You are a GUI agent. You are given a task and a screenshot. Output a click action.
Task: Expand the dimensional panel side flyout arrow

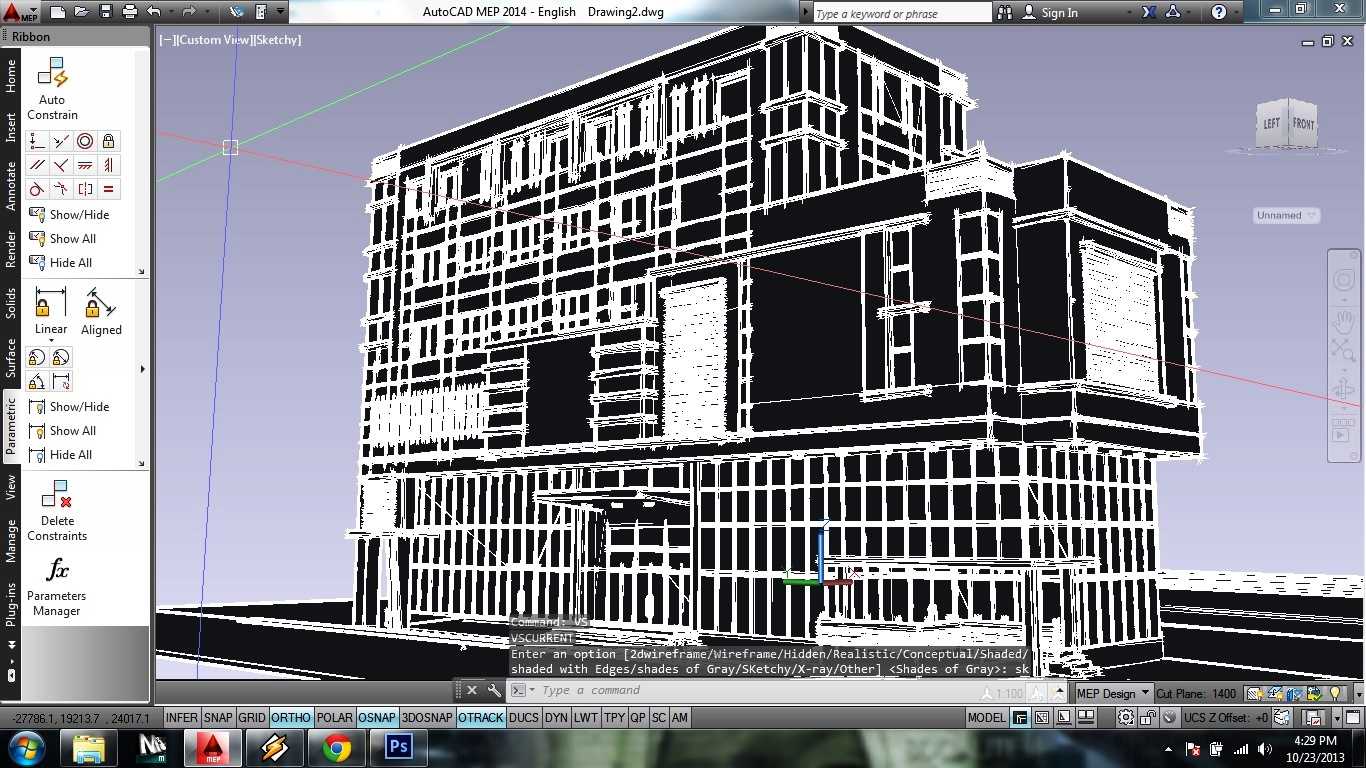coord(142,369)
